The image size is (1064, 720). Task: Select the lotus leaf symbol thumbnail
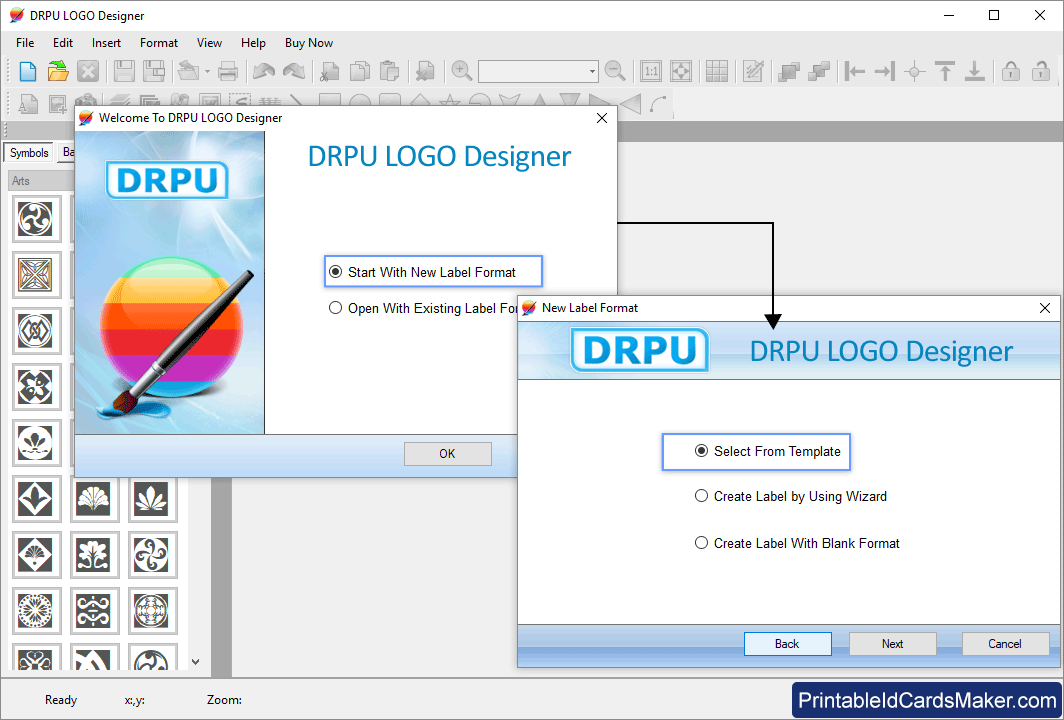point(152,499)
